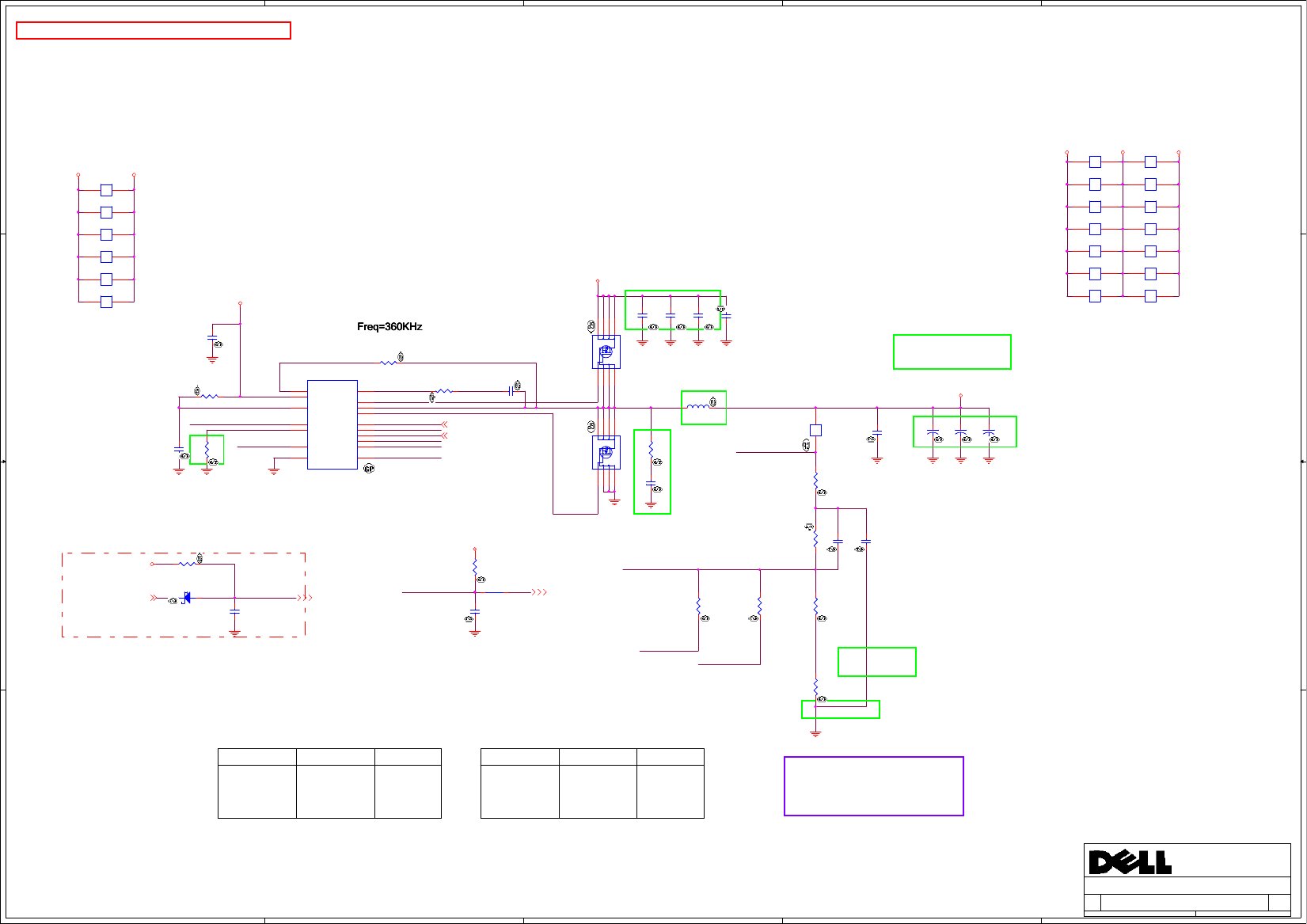Select the blue controller IC rectangle
1307x924 pixels.
click(332, 424)
